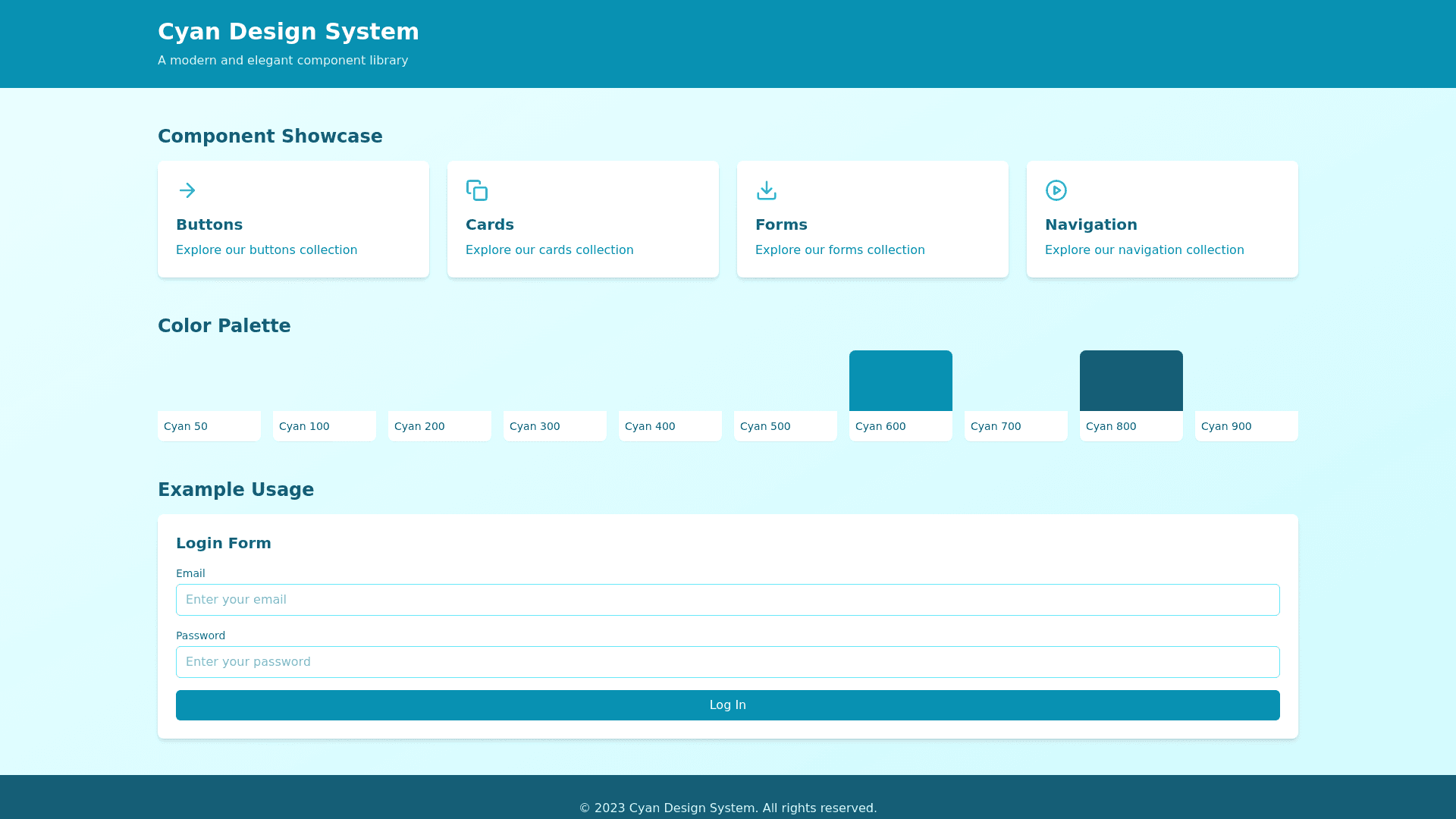1456x819 pixels.
Task: Open the Navigation collection description
Action: (x=1144, y=250)
